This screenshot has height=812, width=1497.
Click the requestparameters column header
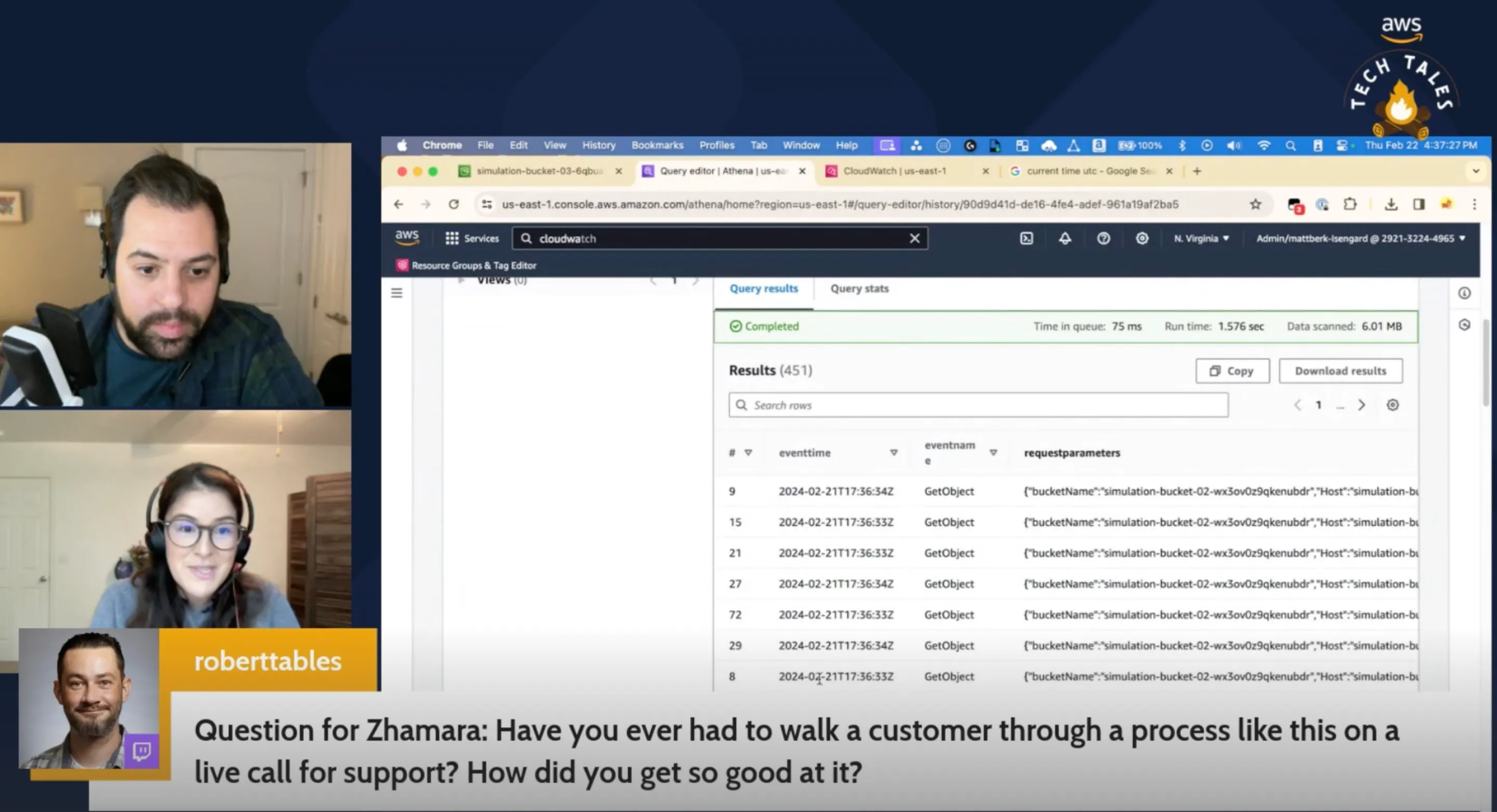point(1072,452)
